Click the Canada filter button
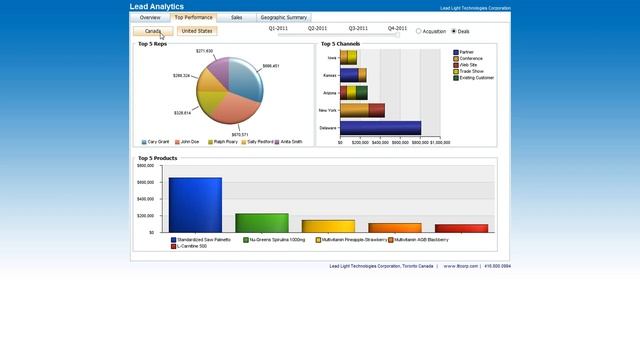640x360 pixels. coord(153,31)
